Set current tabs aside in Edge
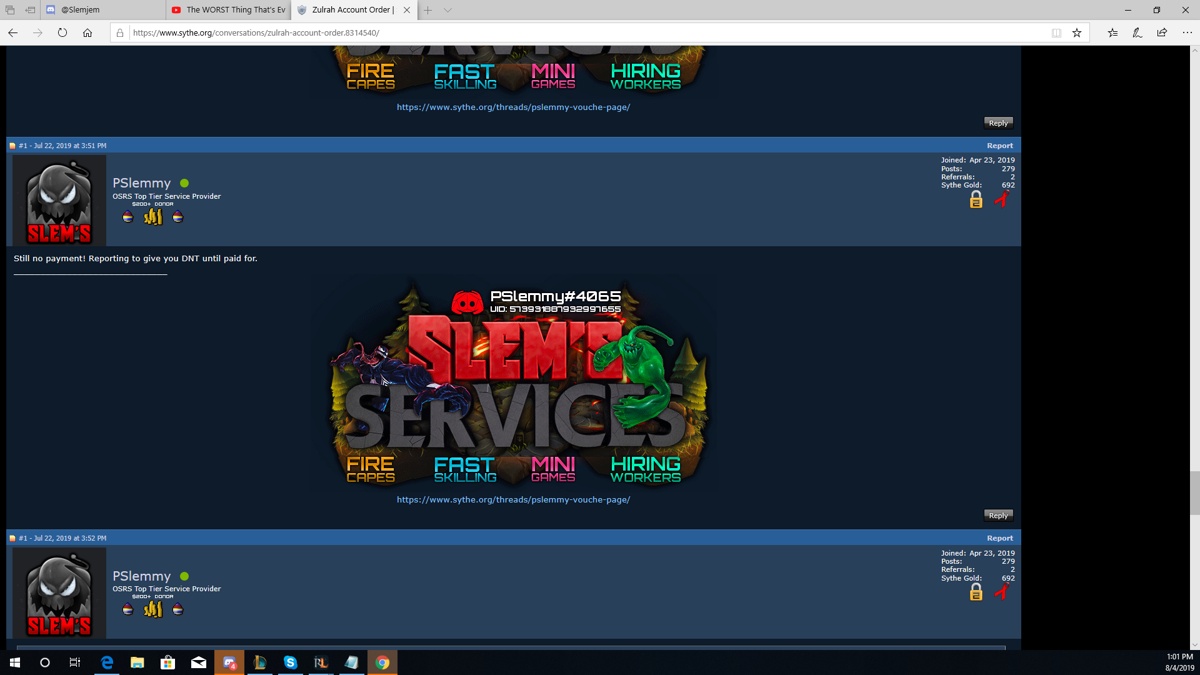 click(x=30, y=10)
